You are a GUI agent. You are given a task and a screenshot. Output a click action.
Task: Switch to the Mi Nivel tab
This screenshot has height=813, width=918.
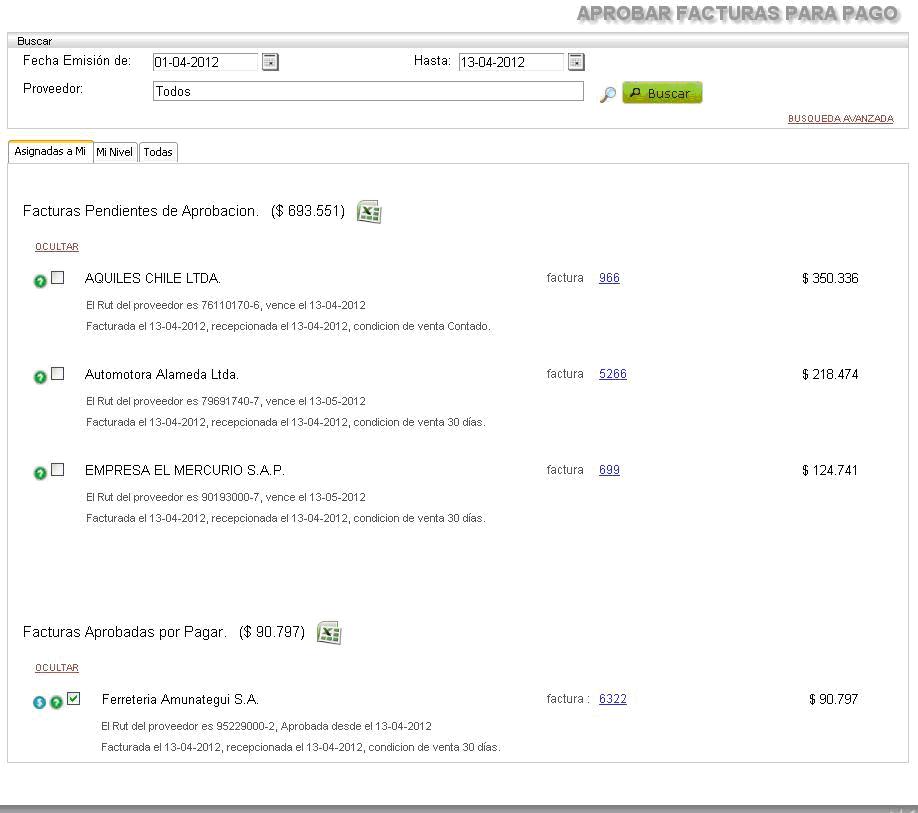pyautogui.click(x=115, y=152)
